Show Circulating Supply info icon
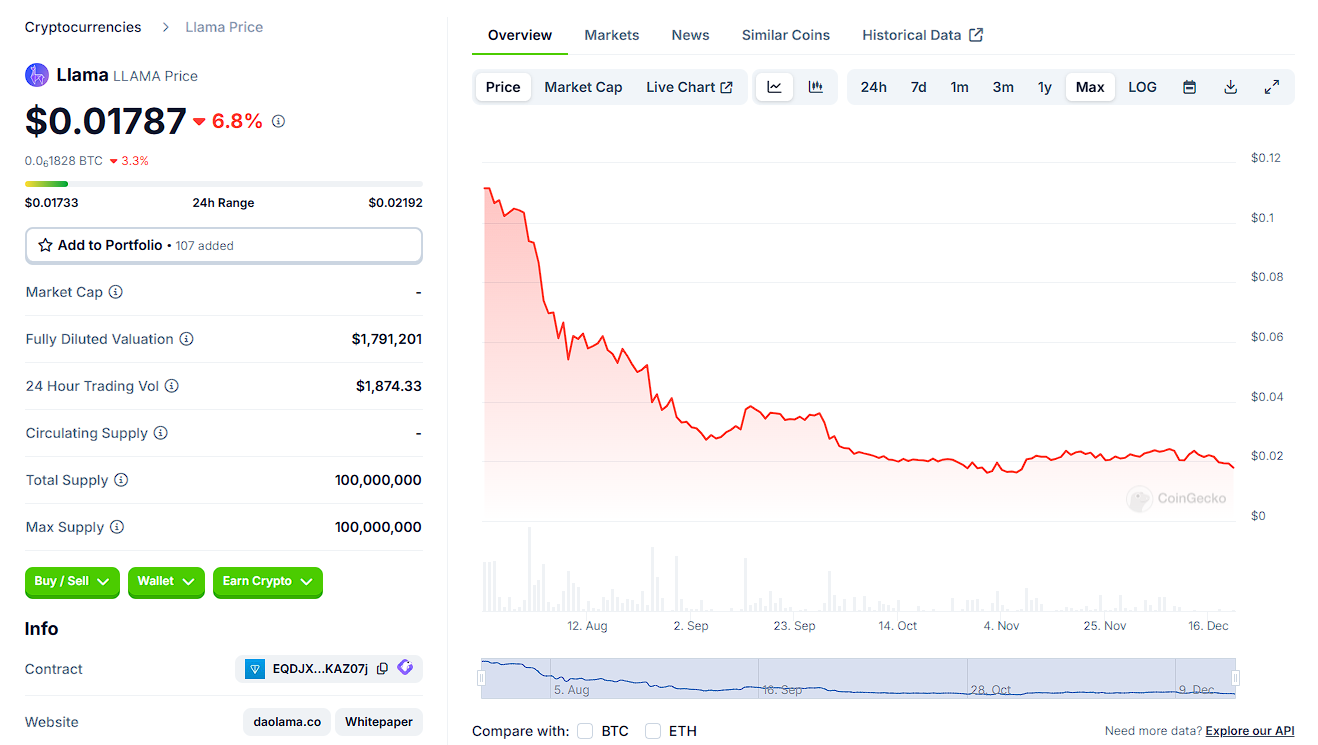 pos(161,433)
